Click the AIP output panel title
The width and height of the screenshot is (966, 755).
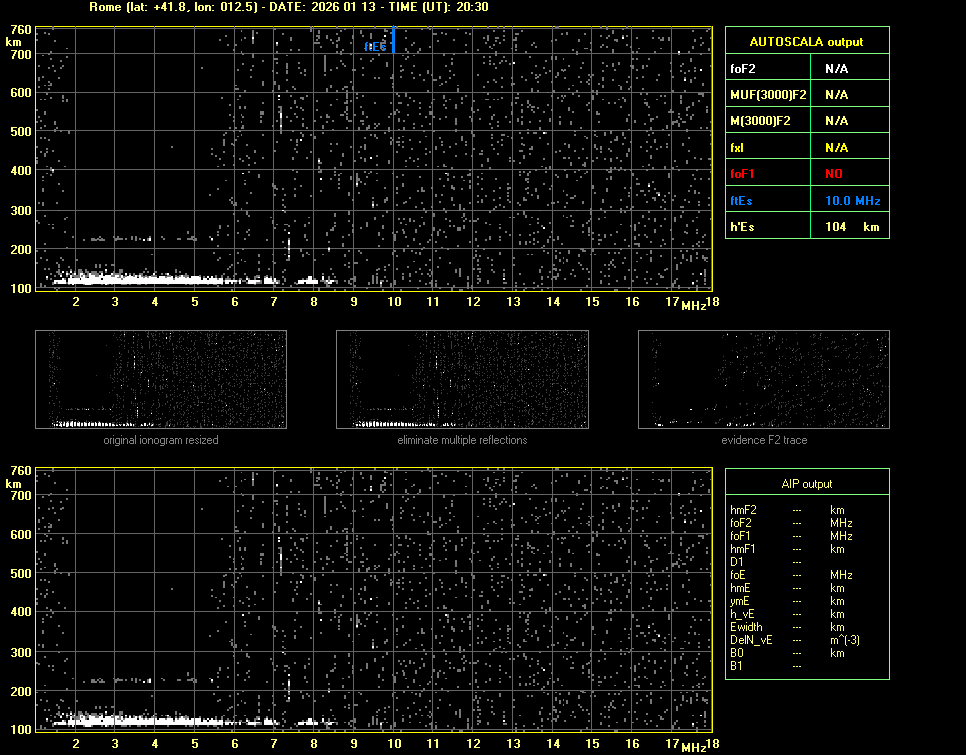click(806, 484)
